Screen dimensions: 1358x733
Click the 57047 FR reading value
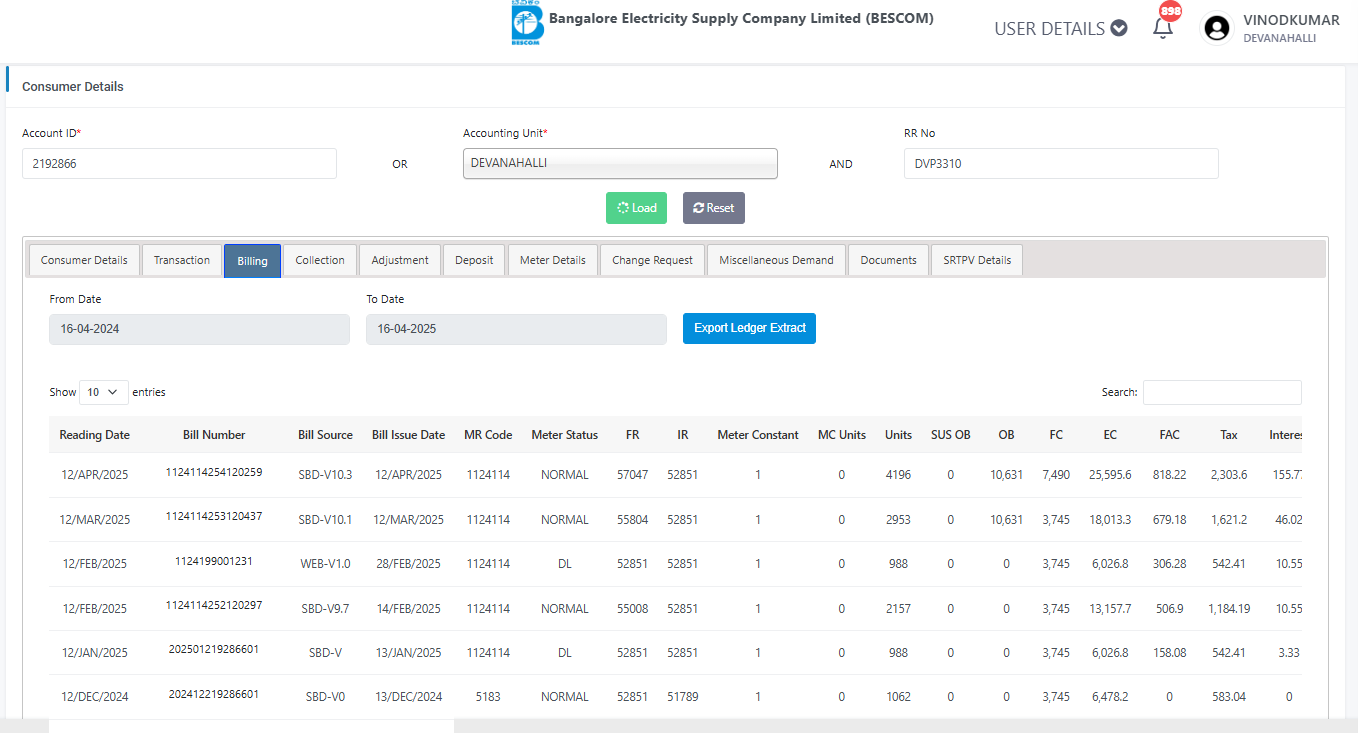coord(632,475)
